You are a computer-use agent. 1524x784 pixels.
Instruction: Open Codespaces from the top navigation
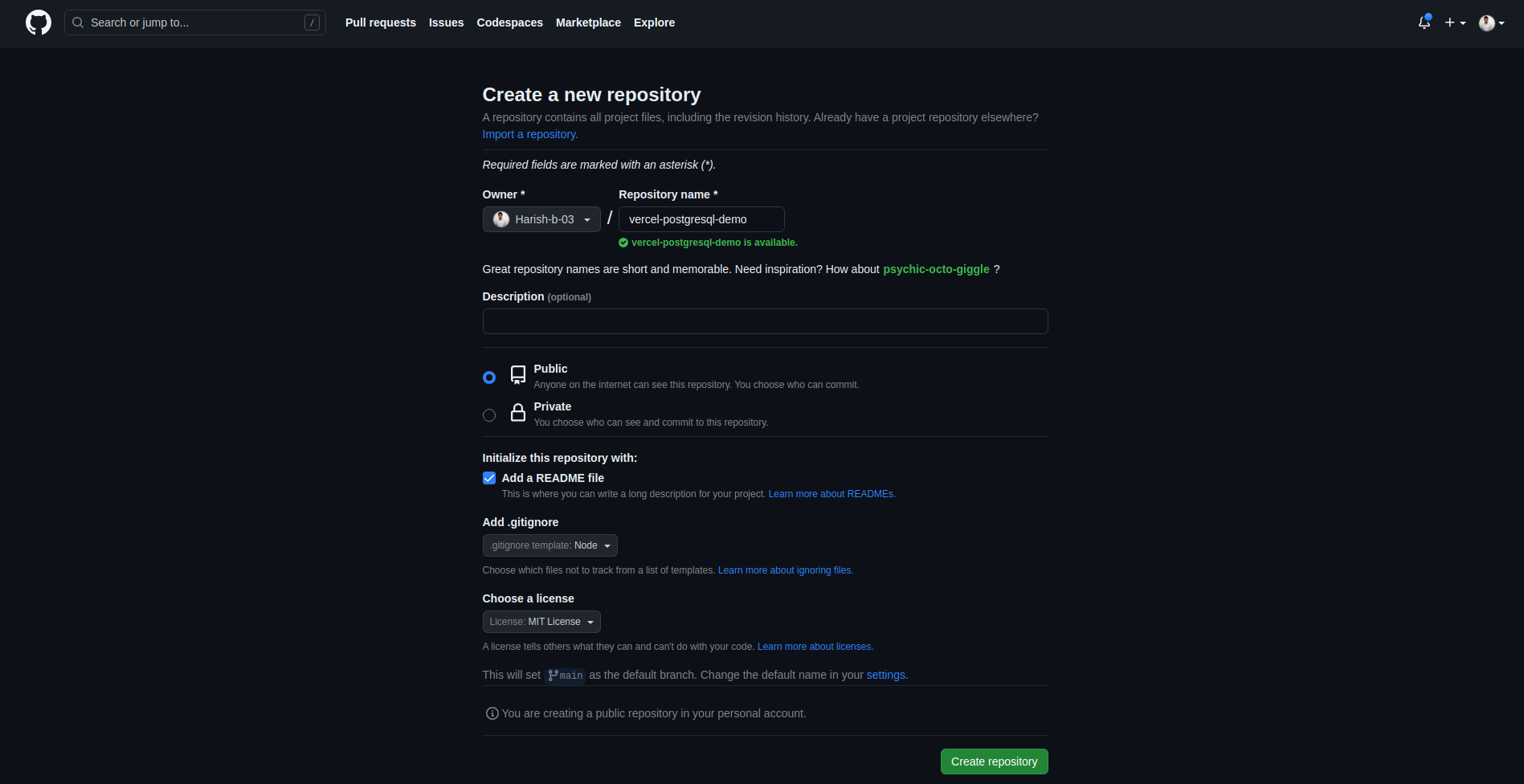click(x=510, y=22)
